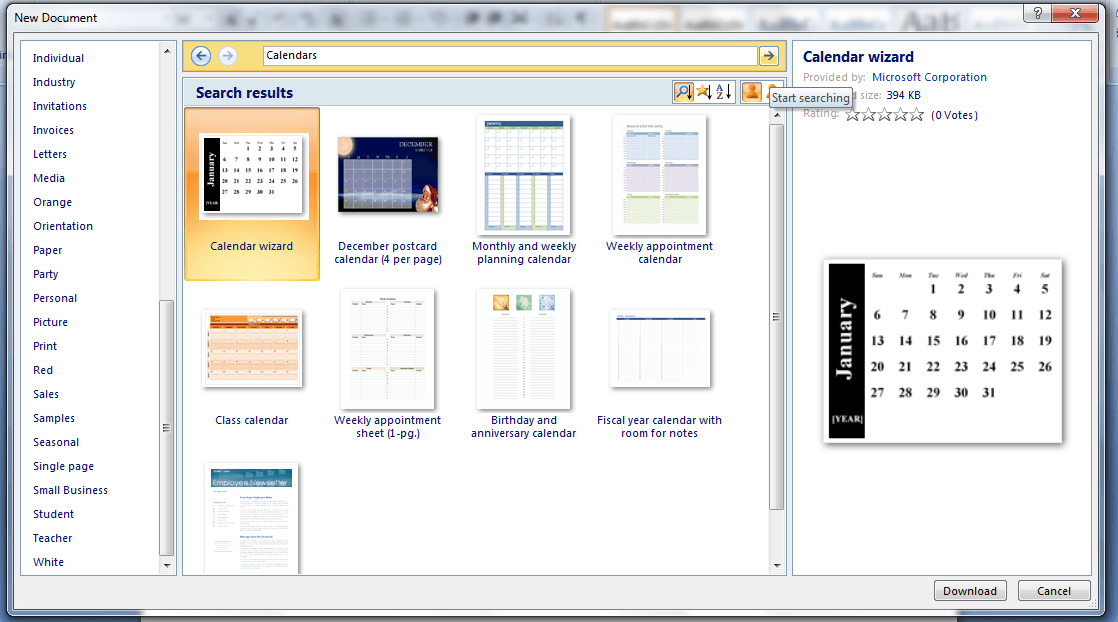Select the Letters category in the sidebar
Image resolution: width=1118 pixels, height=622 pixels.
pyautogui.click(x=50, y=153)
